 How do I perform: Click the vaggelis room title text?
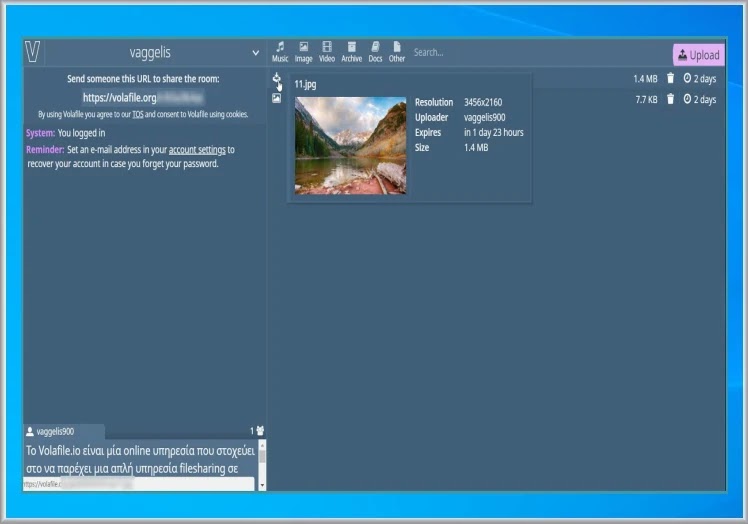[x=150, y=52]
